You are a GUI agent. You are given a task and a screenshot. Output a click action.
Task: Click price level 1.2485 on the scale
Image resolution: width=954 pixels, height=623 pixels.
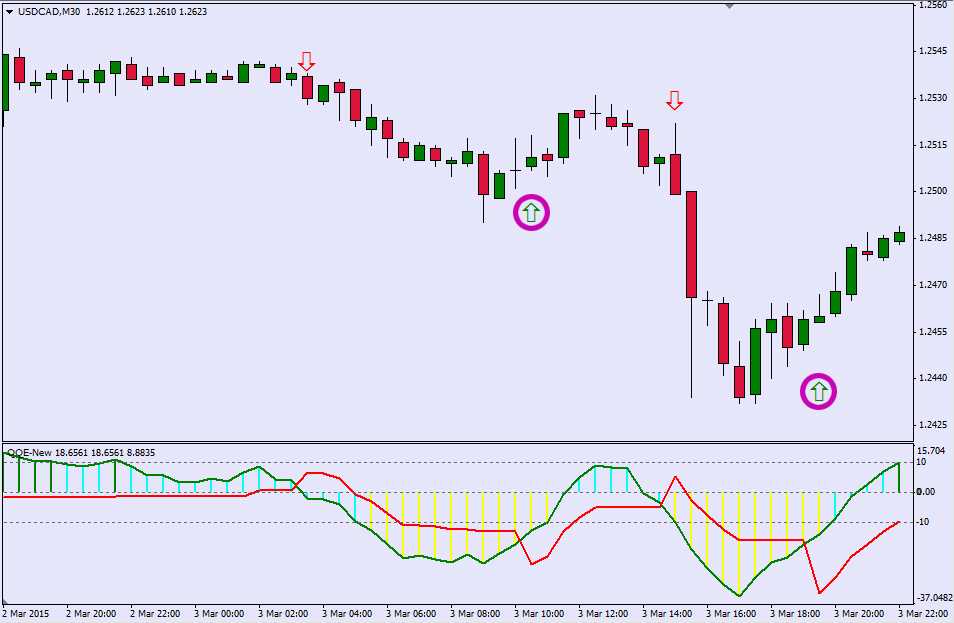pyautogui.click(x=933, y=237)
